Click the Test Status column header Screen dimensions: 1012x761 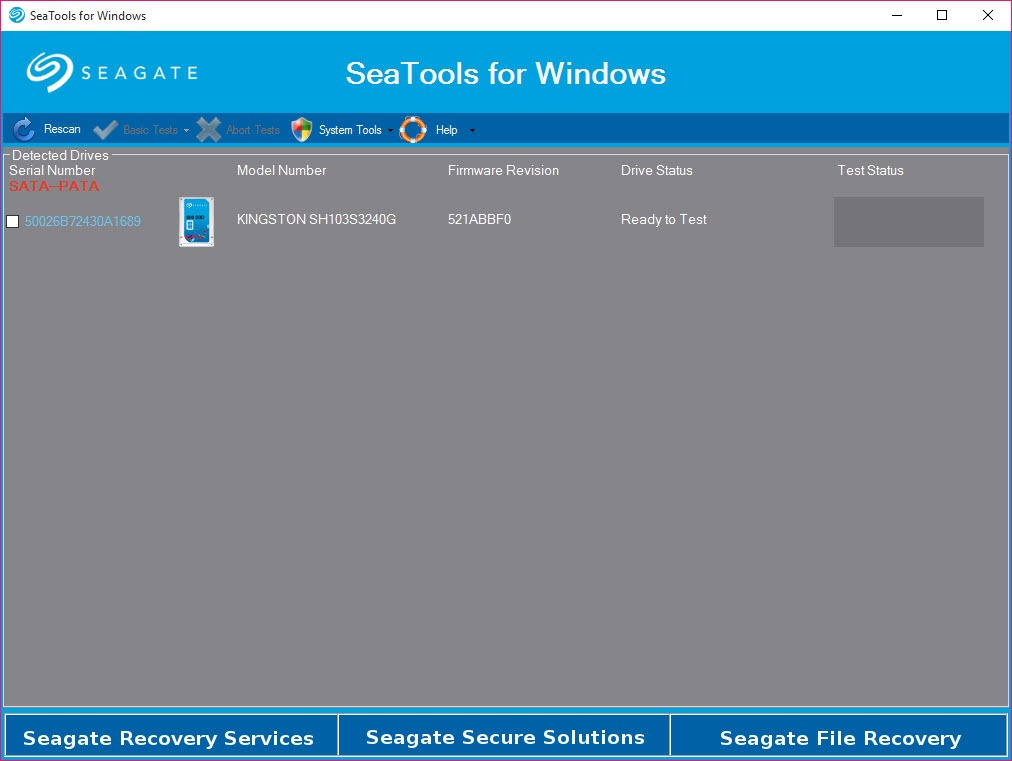870,170
